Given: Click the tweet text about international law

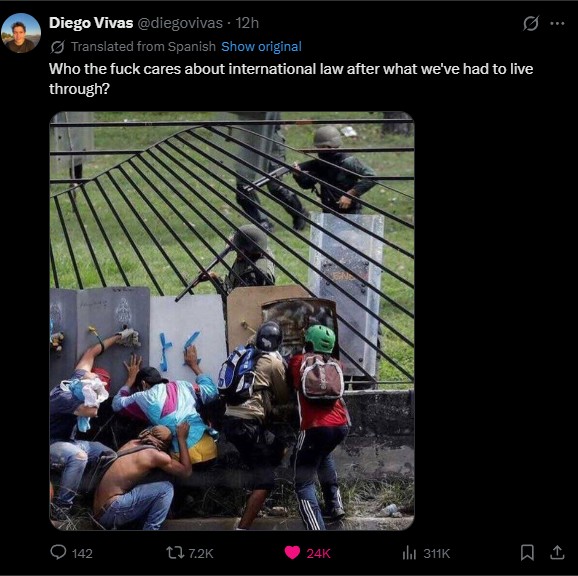Looking at the screenshot, I should pos(291,79).
